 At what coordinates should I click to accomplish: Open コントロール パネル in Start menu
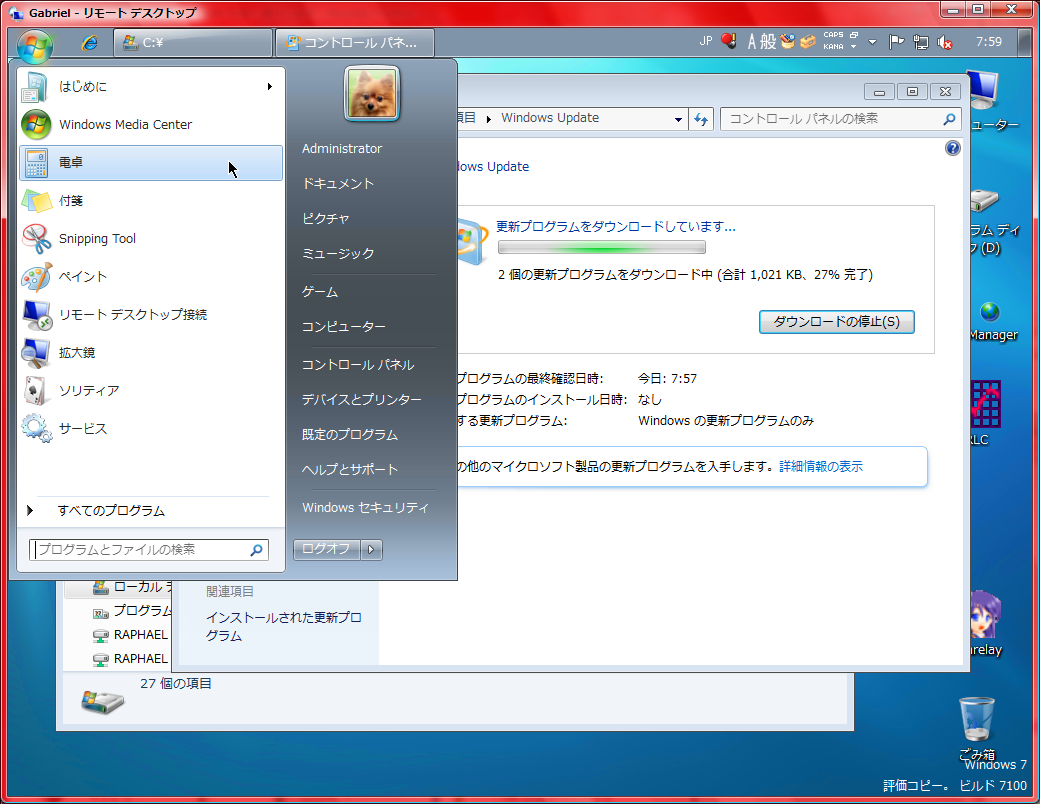[x=358, y=365]
